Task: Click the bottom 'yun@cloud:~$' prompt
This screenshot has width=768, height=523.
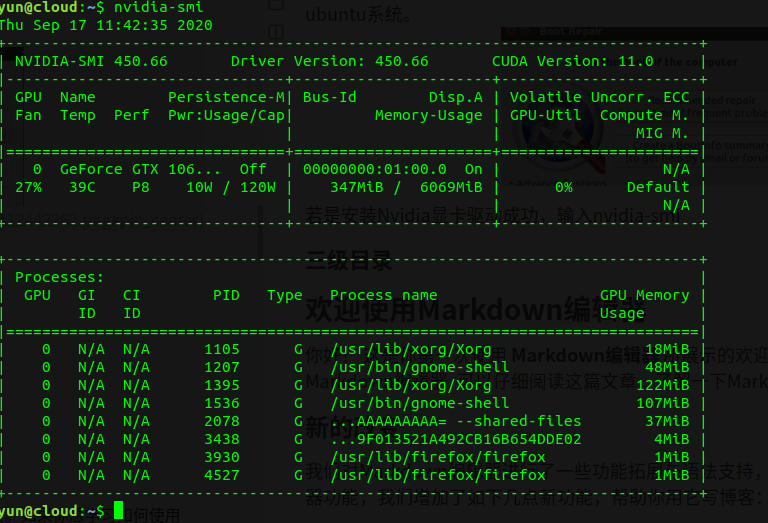Action: [51, 511]
